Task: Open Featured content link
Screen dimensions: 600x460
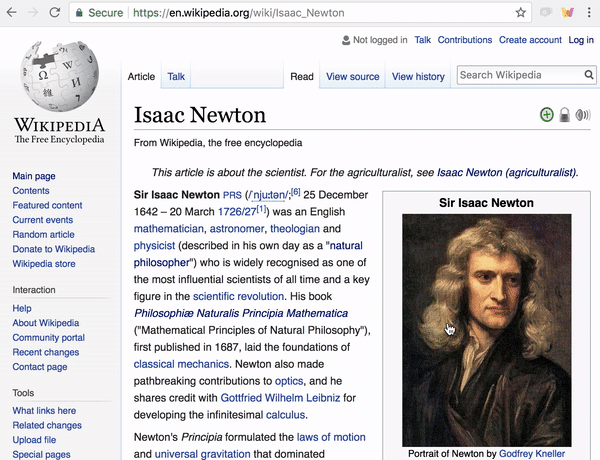Action: 47,205
